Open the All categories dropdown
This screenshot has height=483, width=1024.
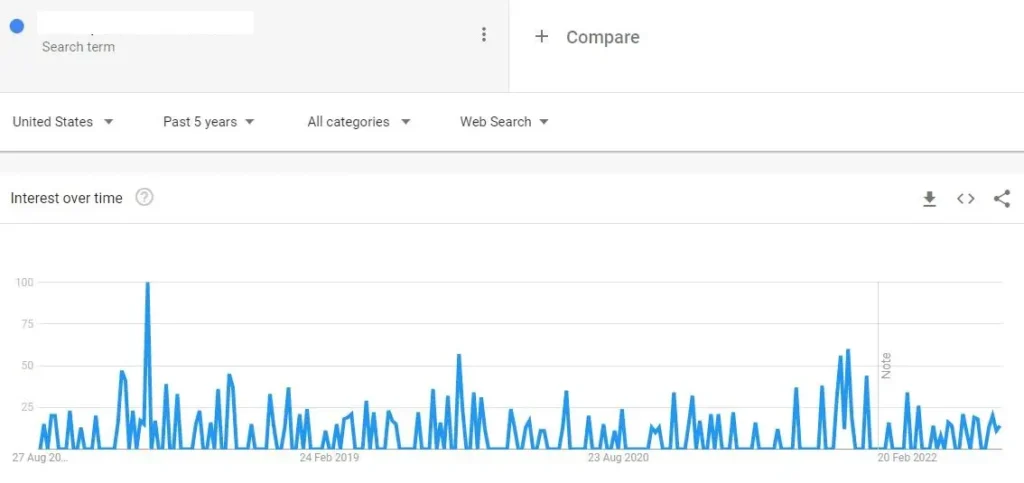[x=359, y=122]
